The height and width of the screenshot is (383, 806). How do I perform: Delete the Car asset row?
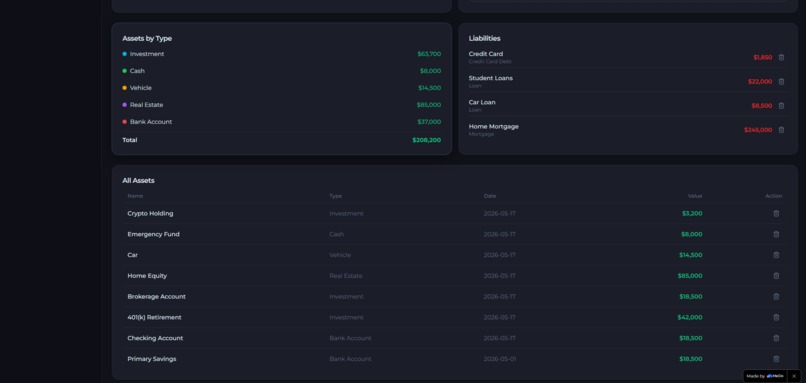click(x=776, y=255)
